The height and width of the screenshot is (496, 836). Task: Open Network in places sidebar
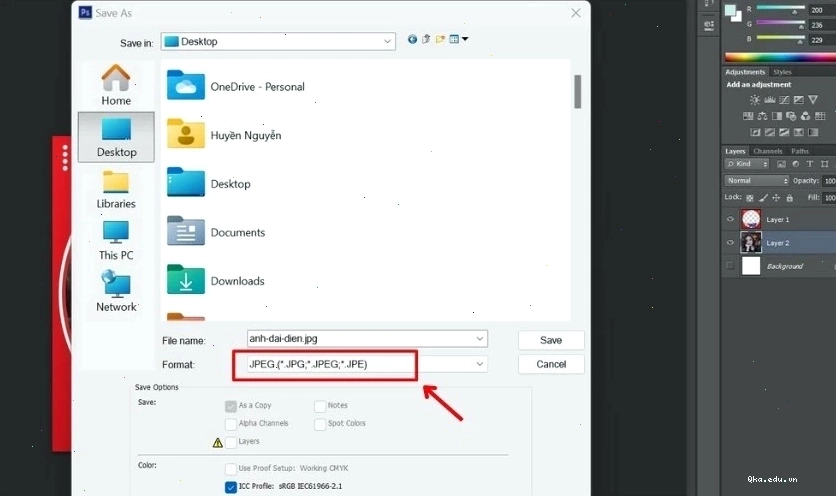[x=116, y=292]
